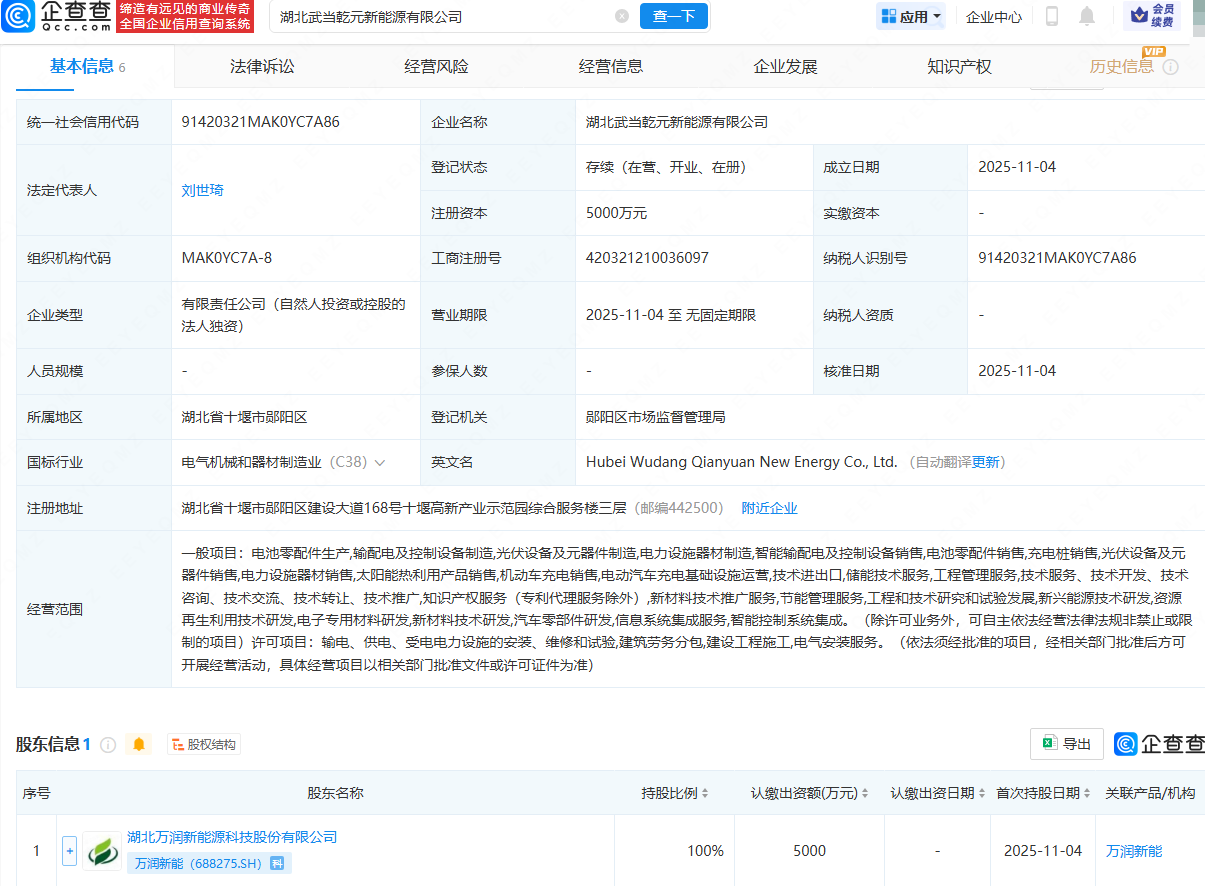
Task: Click the 查一下 search button
Action: coord(673,17)
